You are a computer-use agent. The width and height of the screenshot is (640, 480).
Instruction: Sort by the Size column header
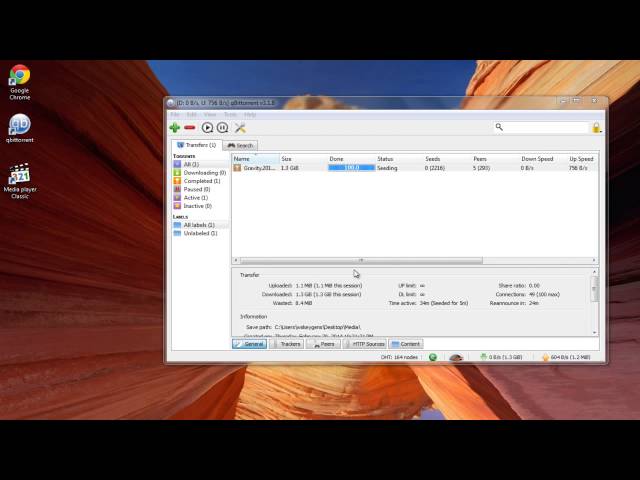303,159
